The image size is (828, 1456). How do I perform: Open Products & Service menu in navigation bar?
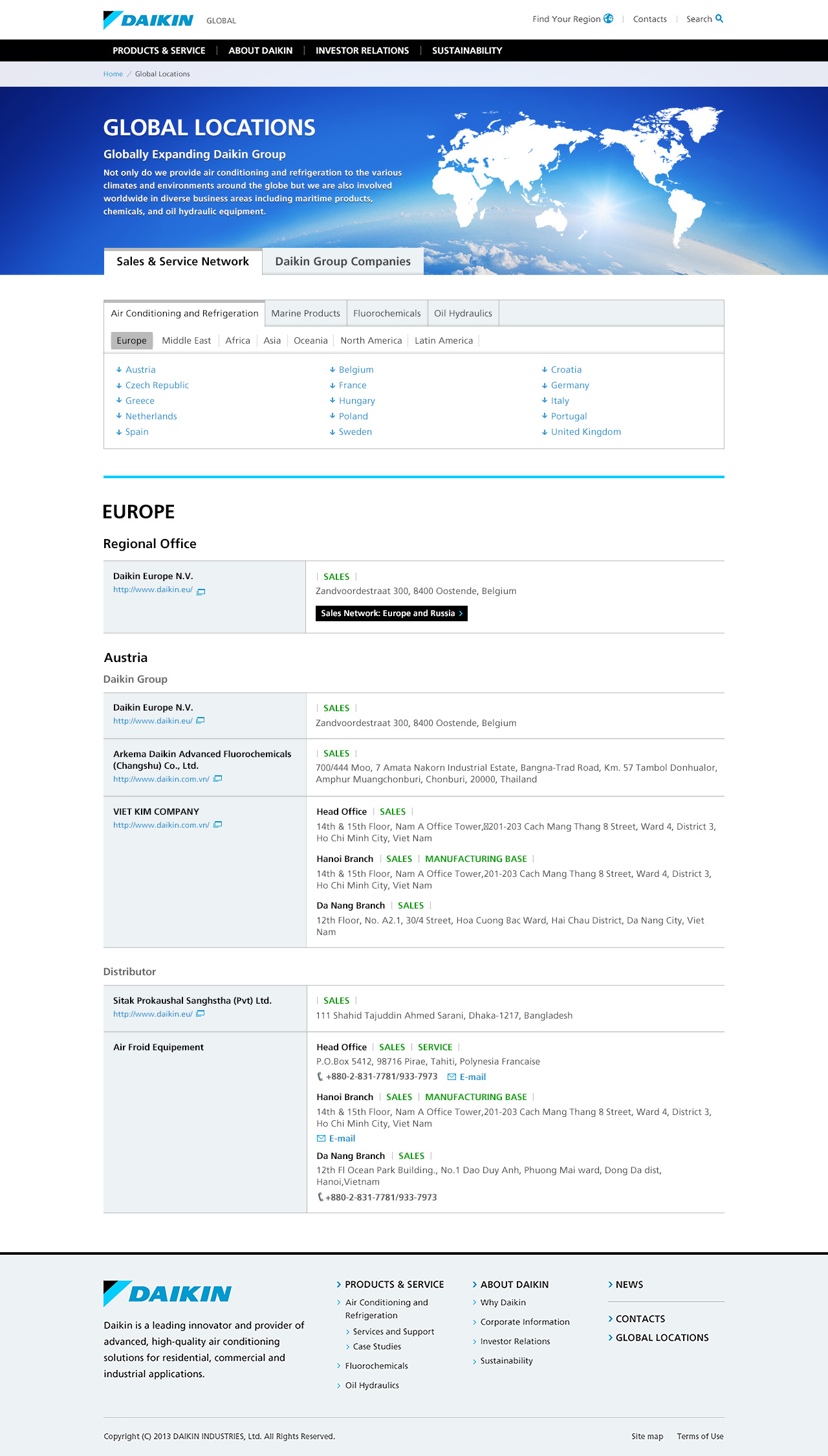(158, 50)
